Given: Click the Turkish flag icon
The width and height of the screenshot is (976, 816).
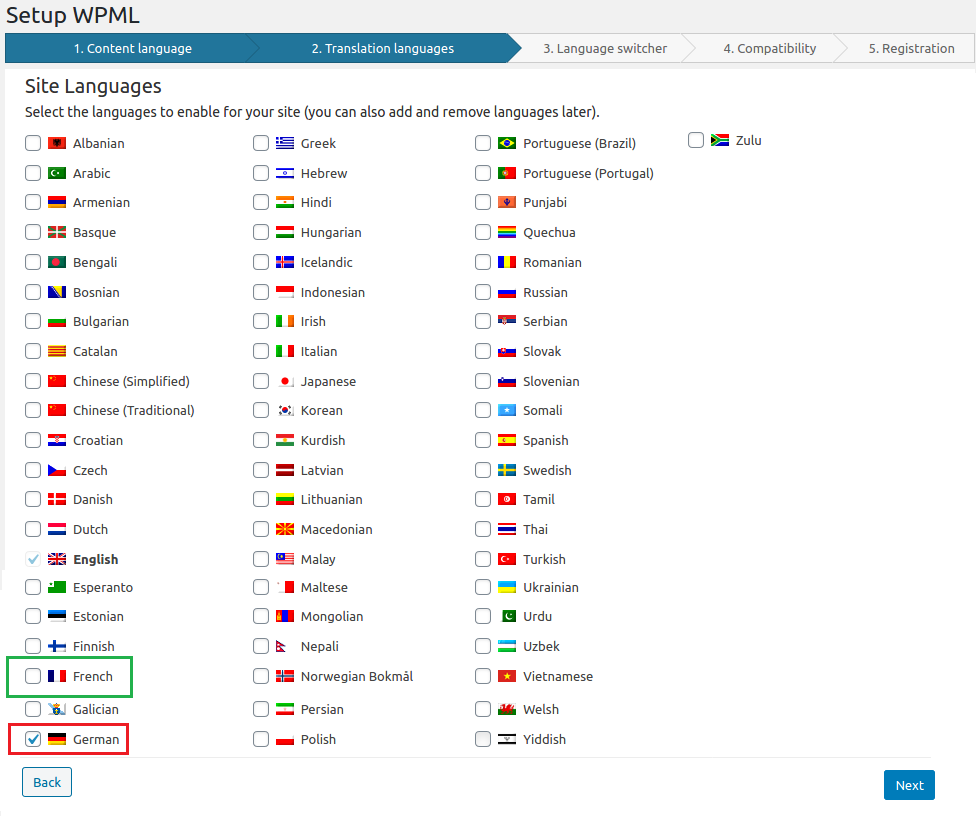Looking at the screenshot, I should pyautogui.click(x=508, y=560).
